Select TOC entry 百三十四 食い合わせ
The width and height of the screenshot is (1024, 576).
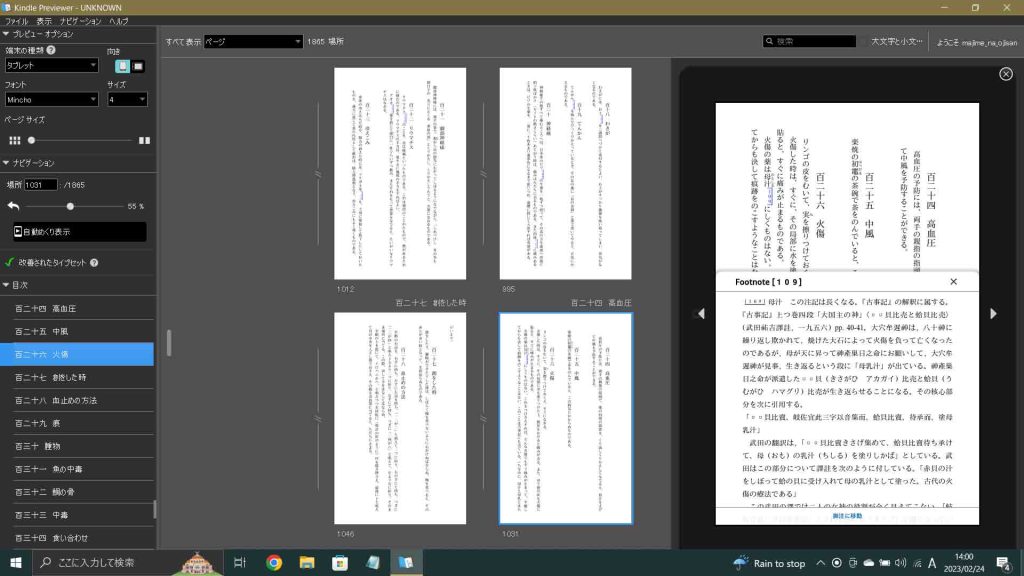[x=77, y=538]
